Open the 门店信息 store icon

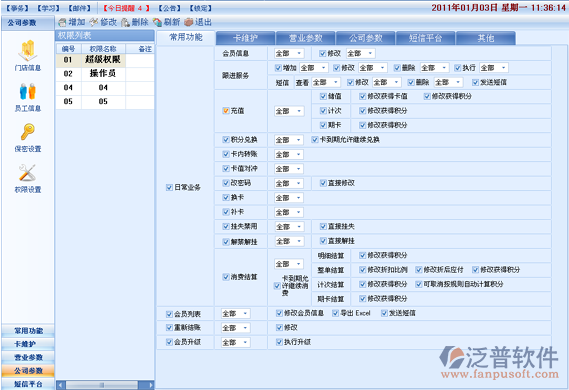28,51
